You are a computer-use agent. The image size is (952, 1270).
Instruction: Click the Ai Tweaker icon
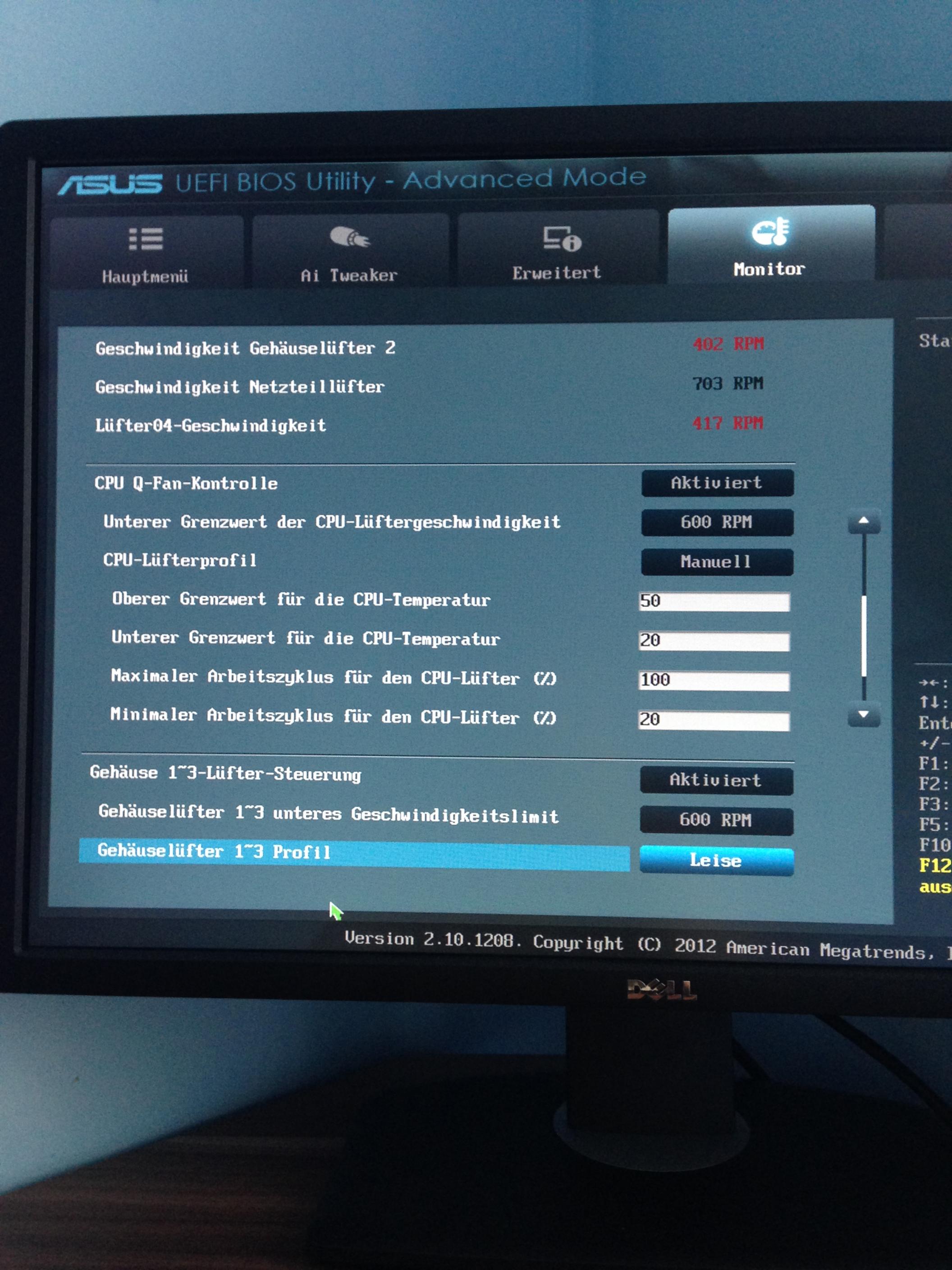[x=349, y=236]
